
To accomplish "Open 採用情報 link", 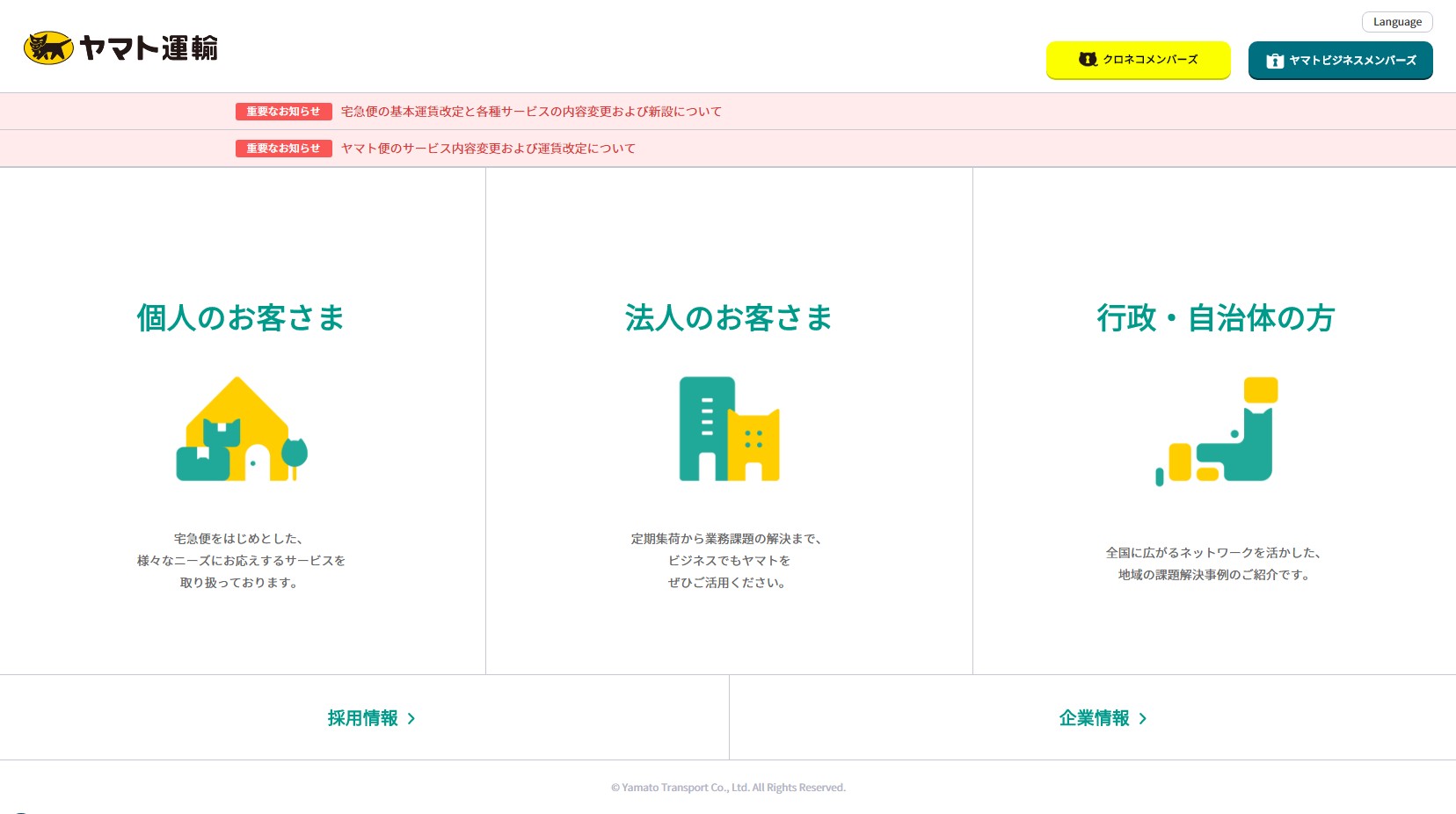I will point(363,718).
